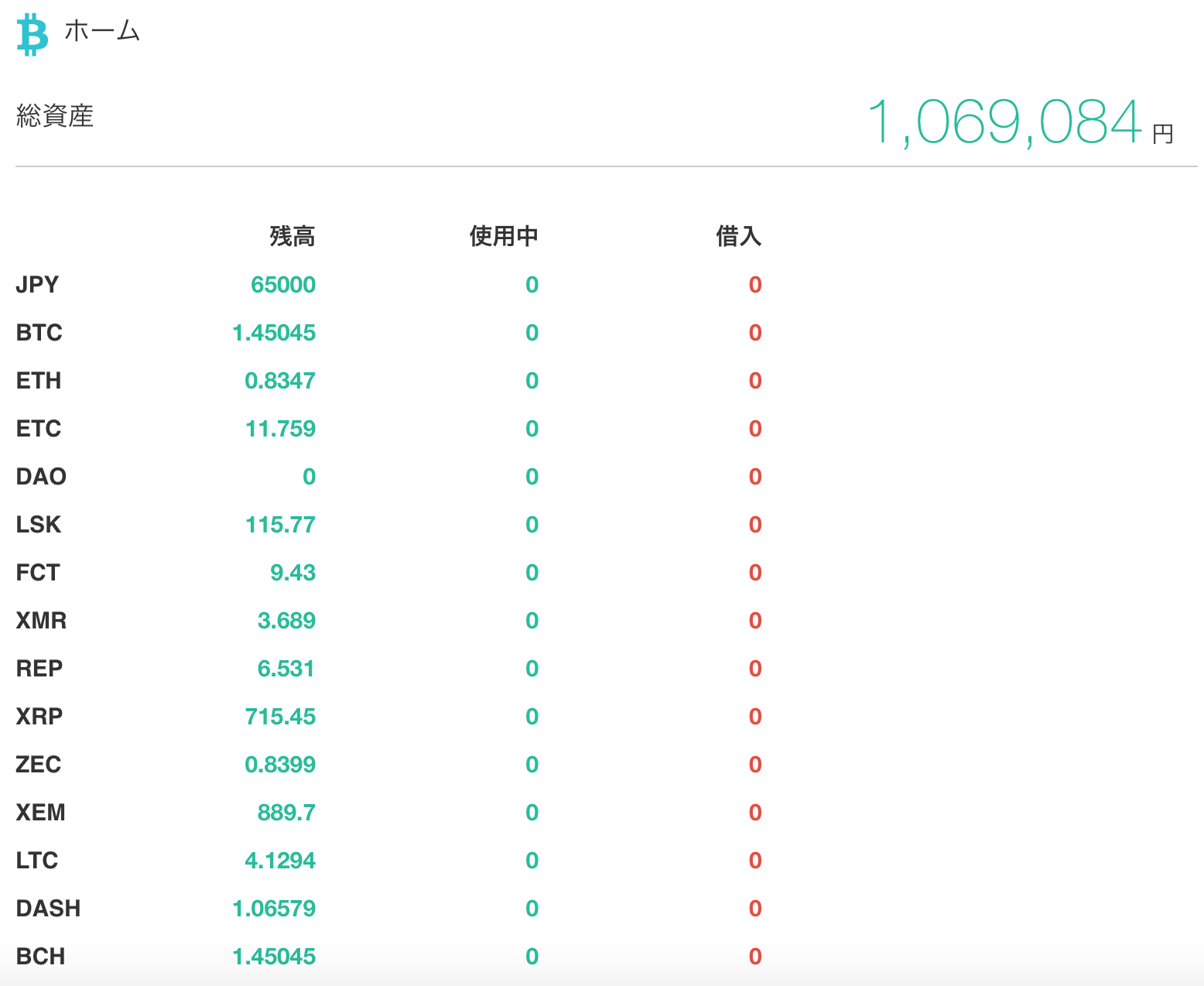Click ZEC balance 0.8399
The image size is (1204, 986).
pos(280,764)
